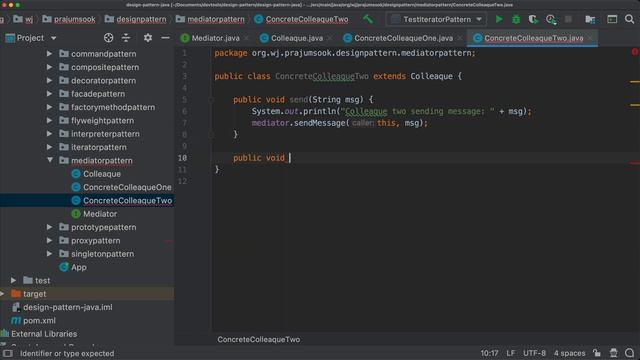Collapse the mediatorpattern folder
640x360 pixels.
tap(49, 160)
